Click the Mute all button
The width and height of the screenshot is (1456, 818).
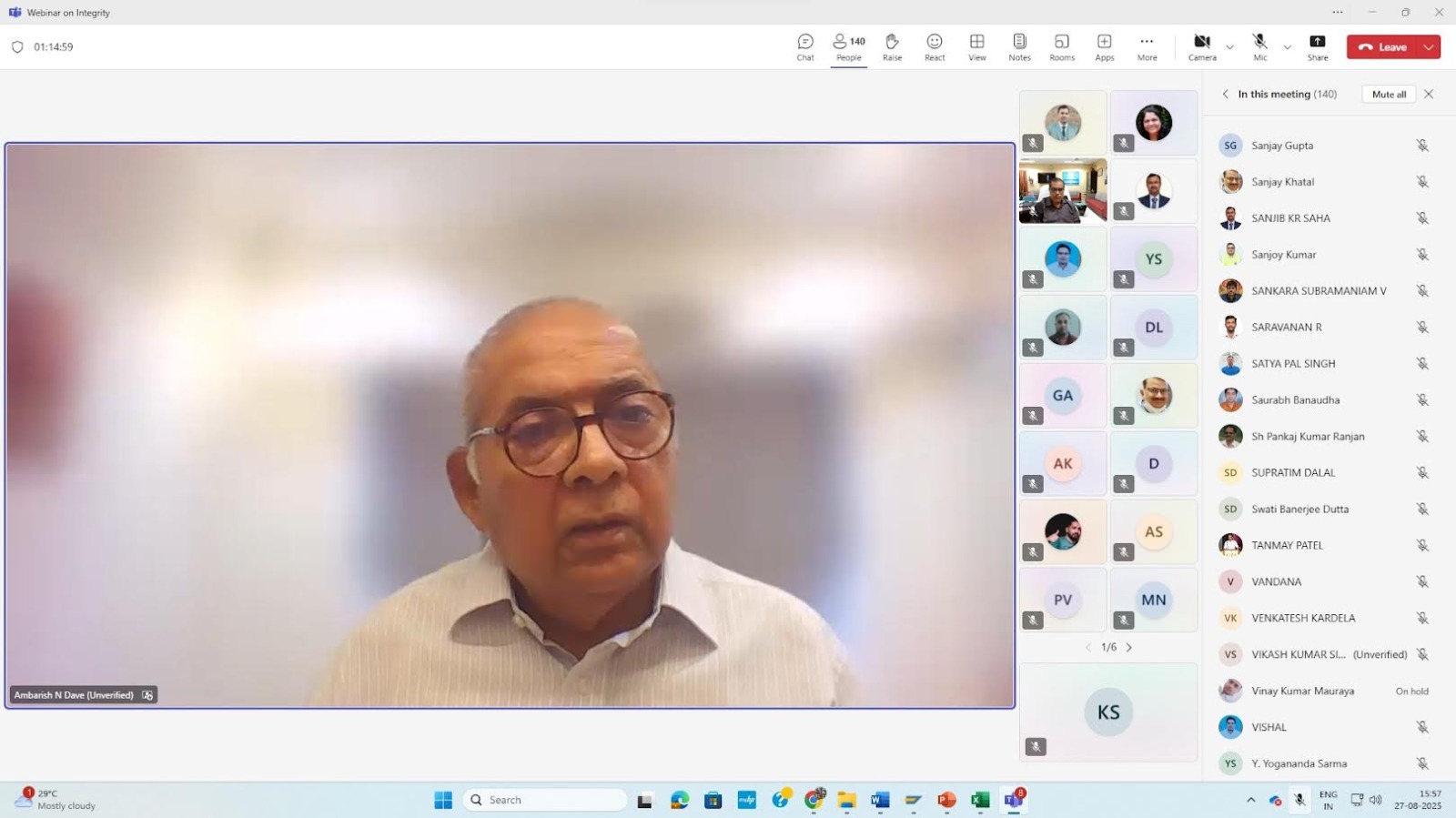[x=1389, y=95]
